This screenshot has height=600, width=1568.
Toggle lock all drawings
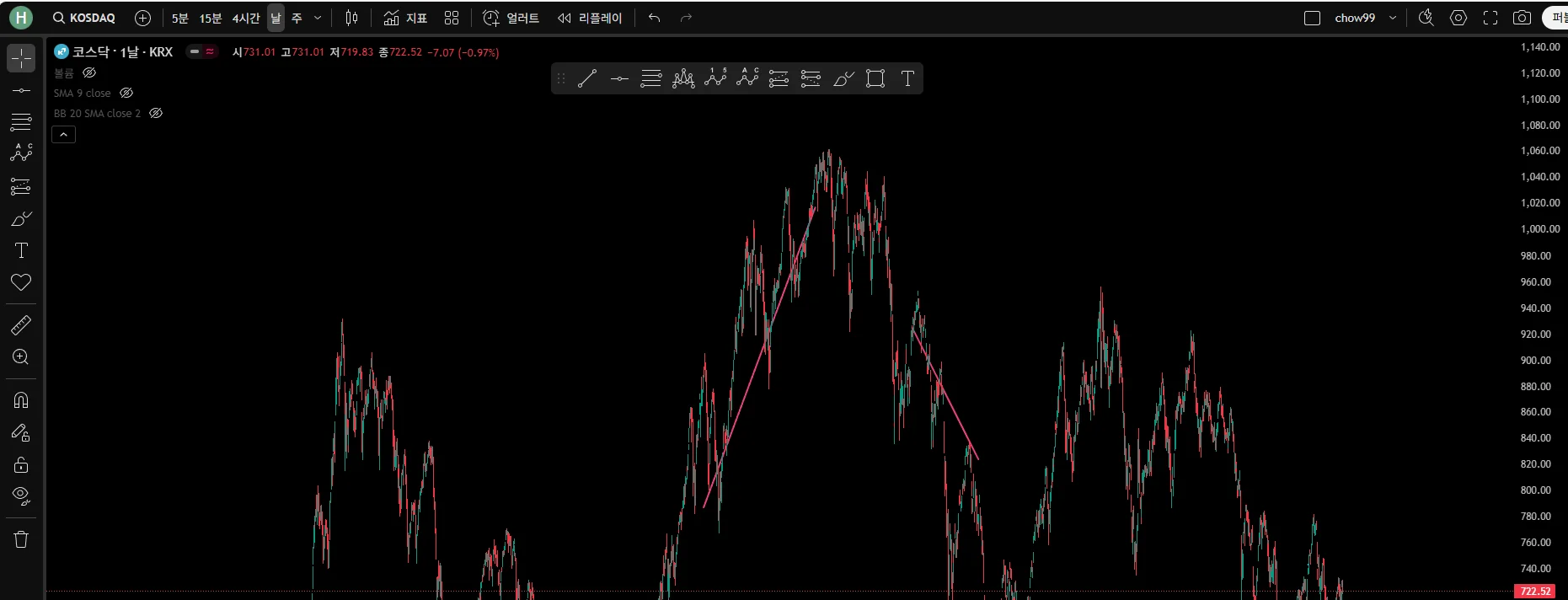tap(21, 465)
